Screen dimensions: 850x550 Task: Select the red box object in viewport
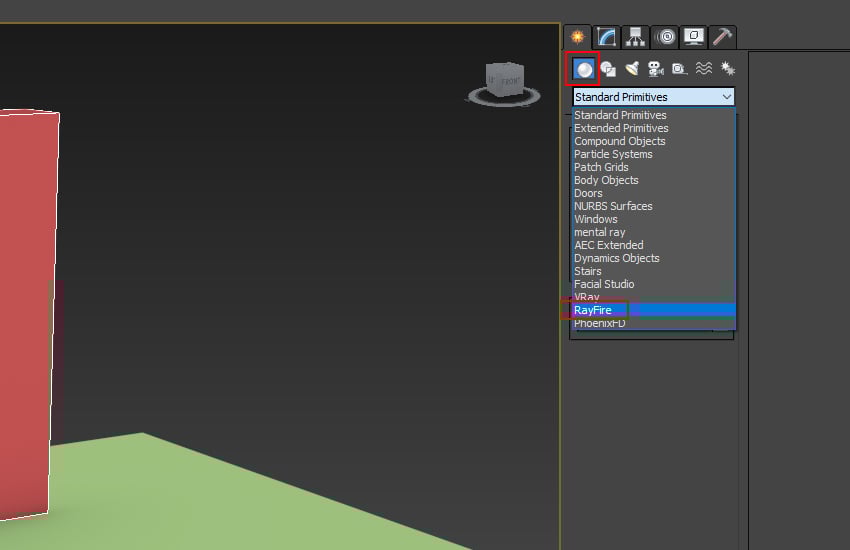pyautogui.click(x=27, y=314)
